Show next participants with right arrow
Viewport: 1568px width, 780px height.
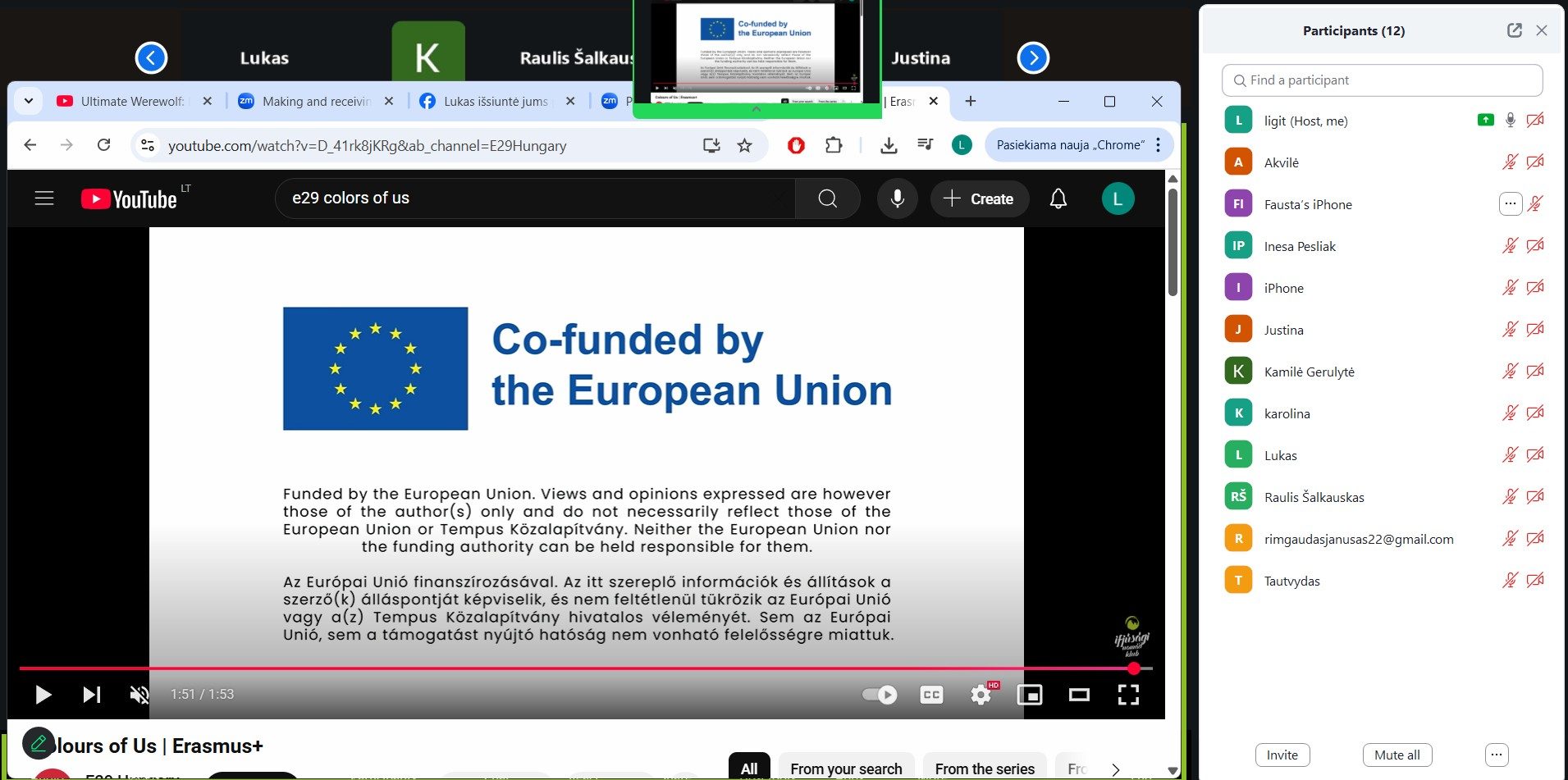1033,57
